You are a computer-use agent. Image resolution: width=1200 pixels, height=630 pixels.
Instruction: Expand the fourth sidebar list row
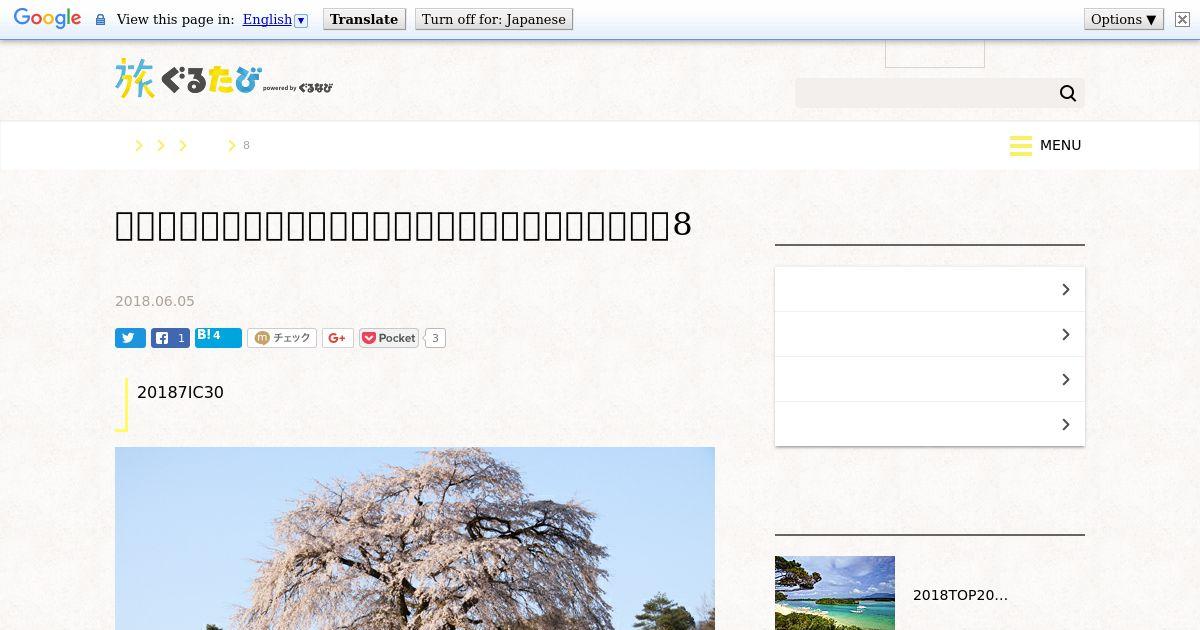pos(930,424)
